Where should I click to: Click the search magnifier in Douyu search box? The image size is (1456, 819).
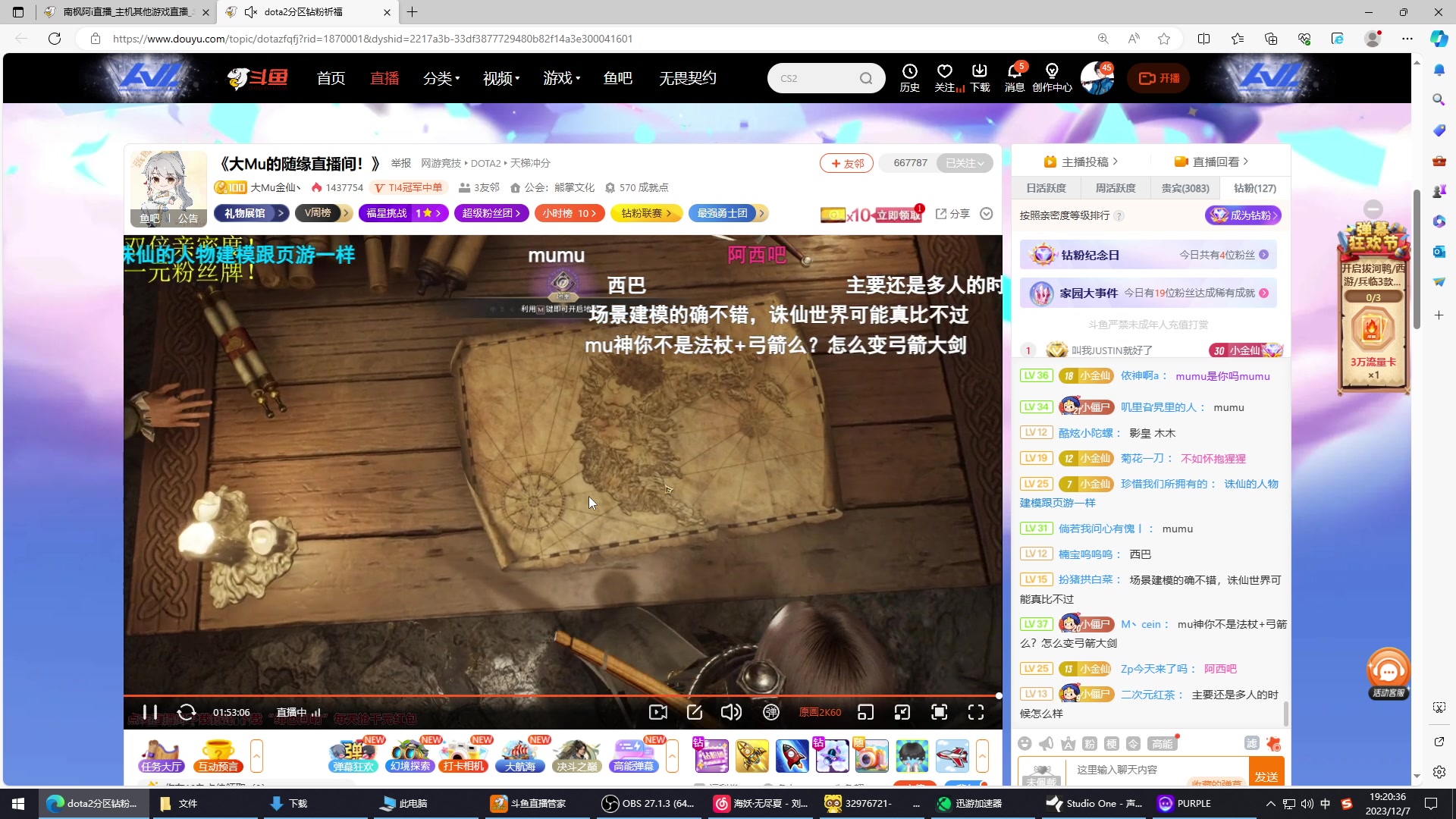click(x=866, y=78)
